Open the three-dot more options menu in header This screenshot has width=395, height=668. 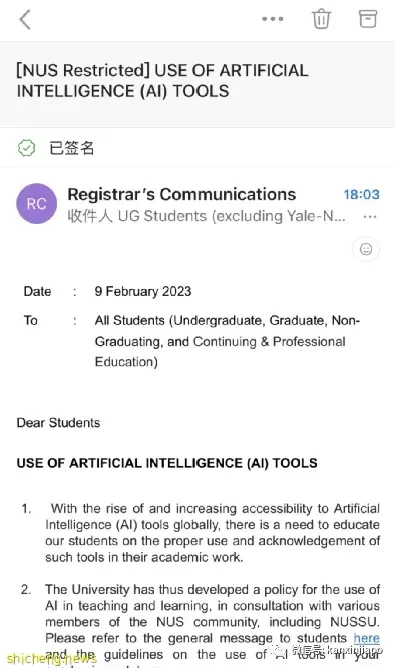click(273, 19)
